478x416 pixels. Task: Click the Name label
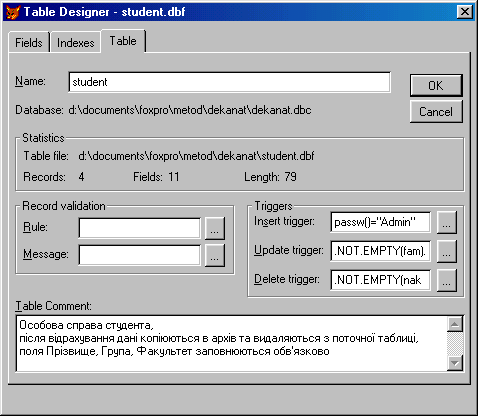30,81
